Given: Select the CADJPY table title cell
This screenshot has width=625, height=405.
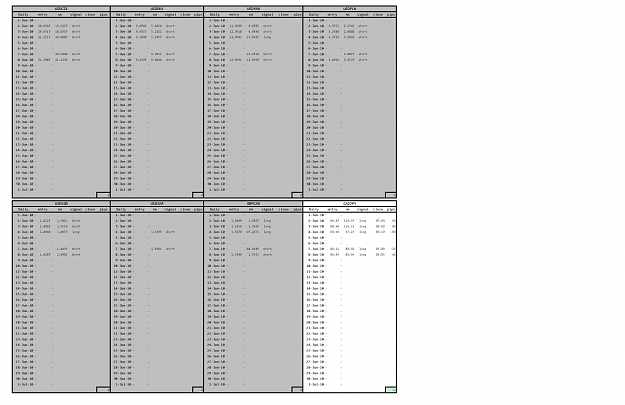Looking at the screenshot, I should point(350,203).
